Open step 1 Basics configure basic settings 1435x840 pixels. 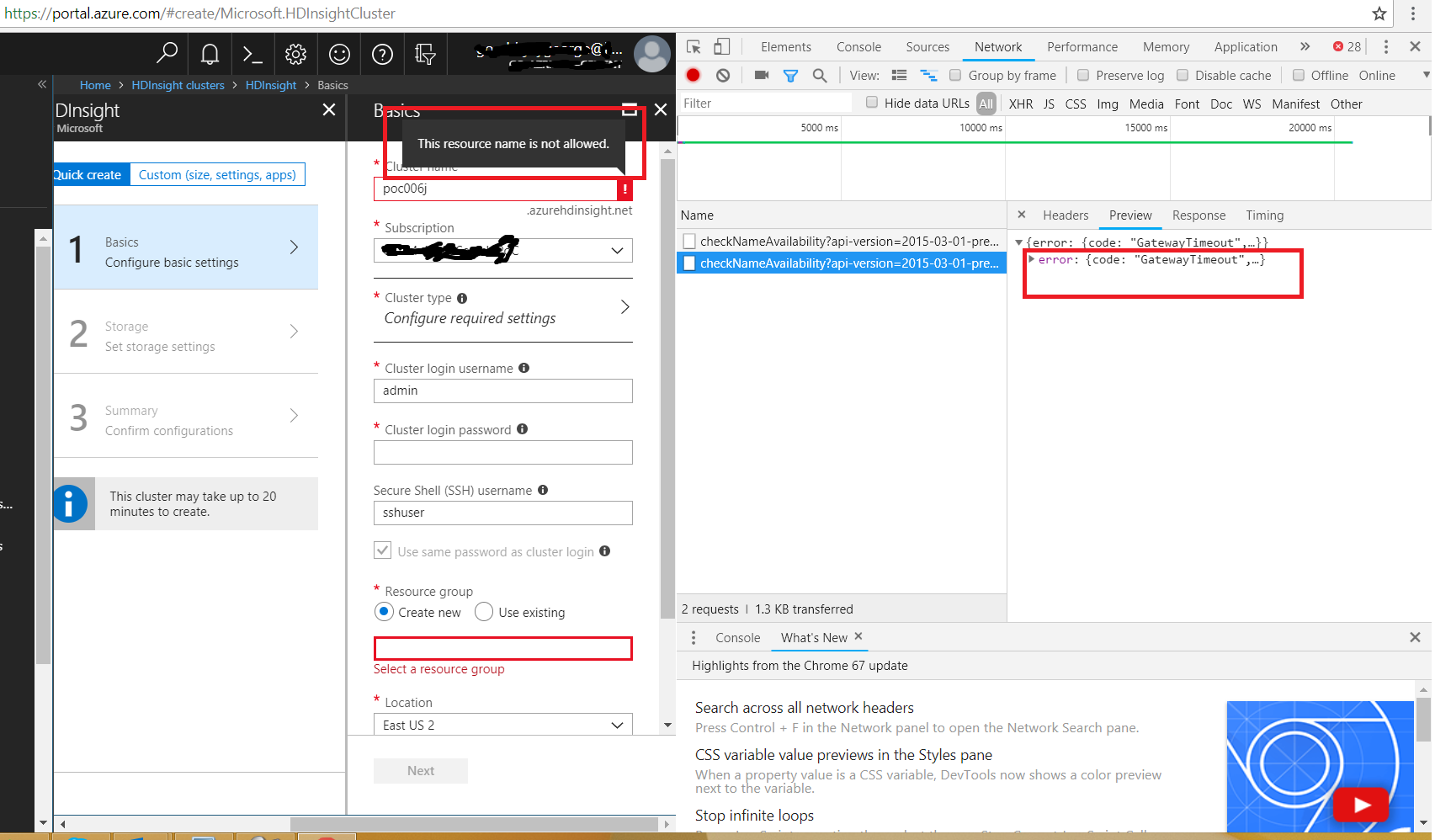(186, 247)
